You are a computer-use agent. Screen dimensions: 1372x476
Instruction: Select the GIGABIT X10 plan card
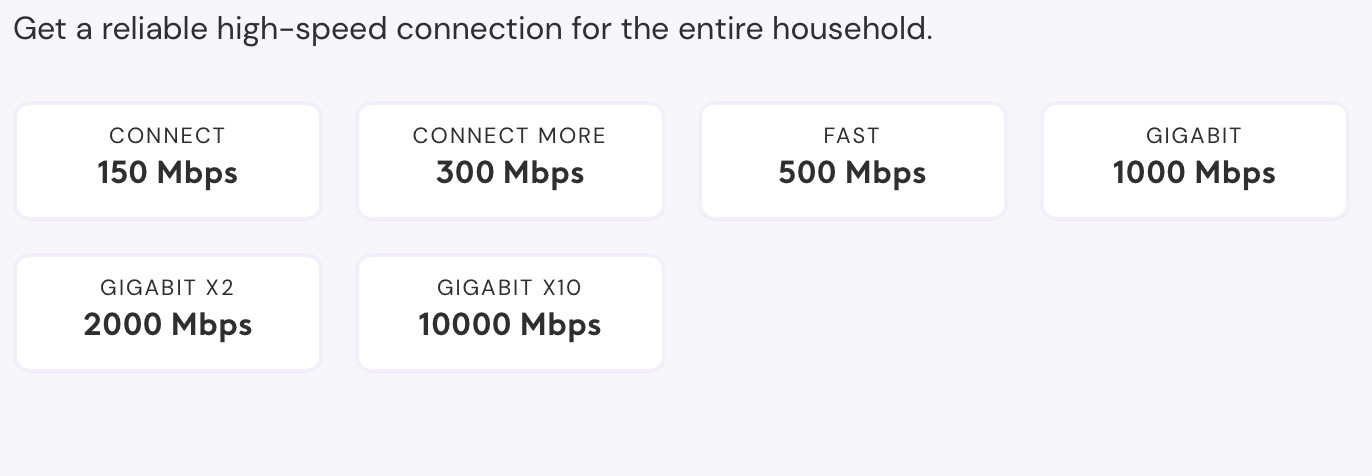[x=510, y=313]
